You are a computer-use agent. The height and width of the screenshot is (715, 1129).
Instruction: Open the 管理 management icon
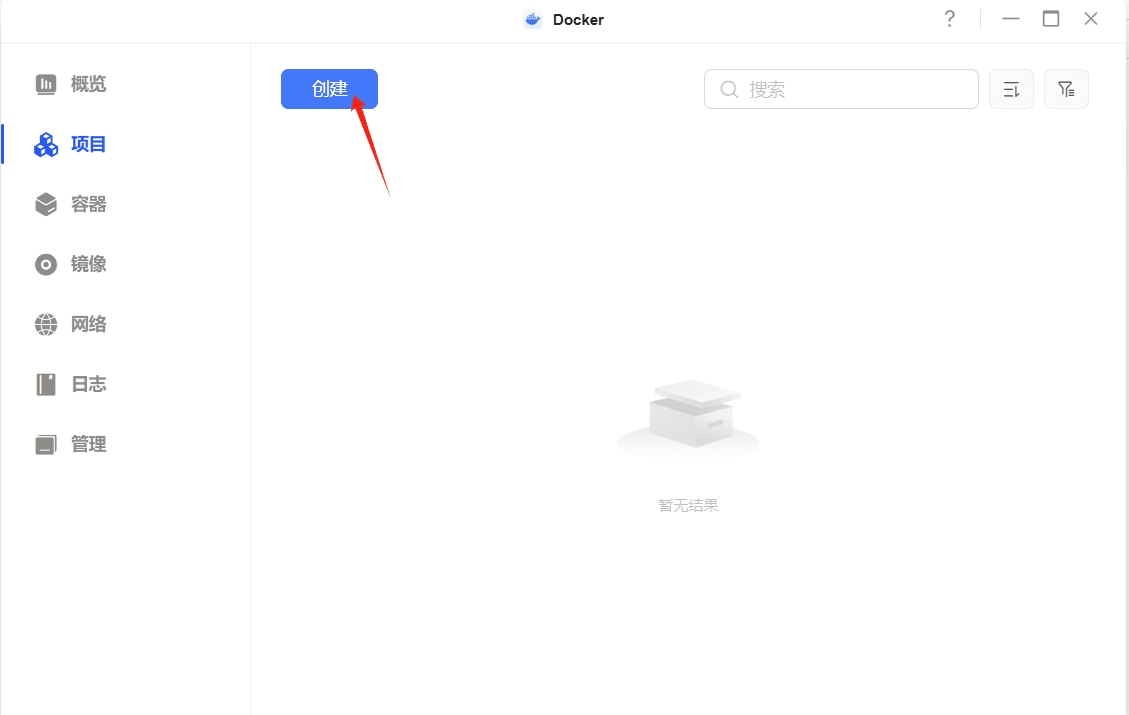click(46, 444)
